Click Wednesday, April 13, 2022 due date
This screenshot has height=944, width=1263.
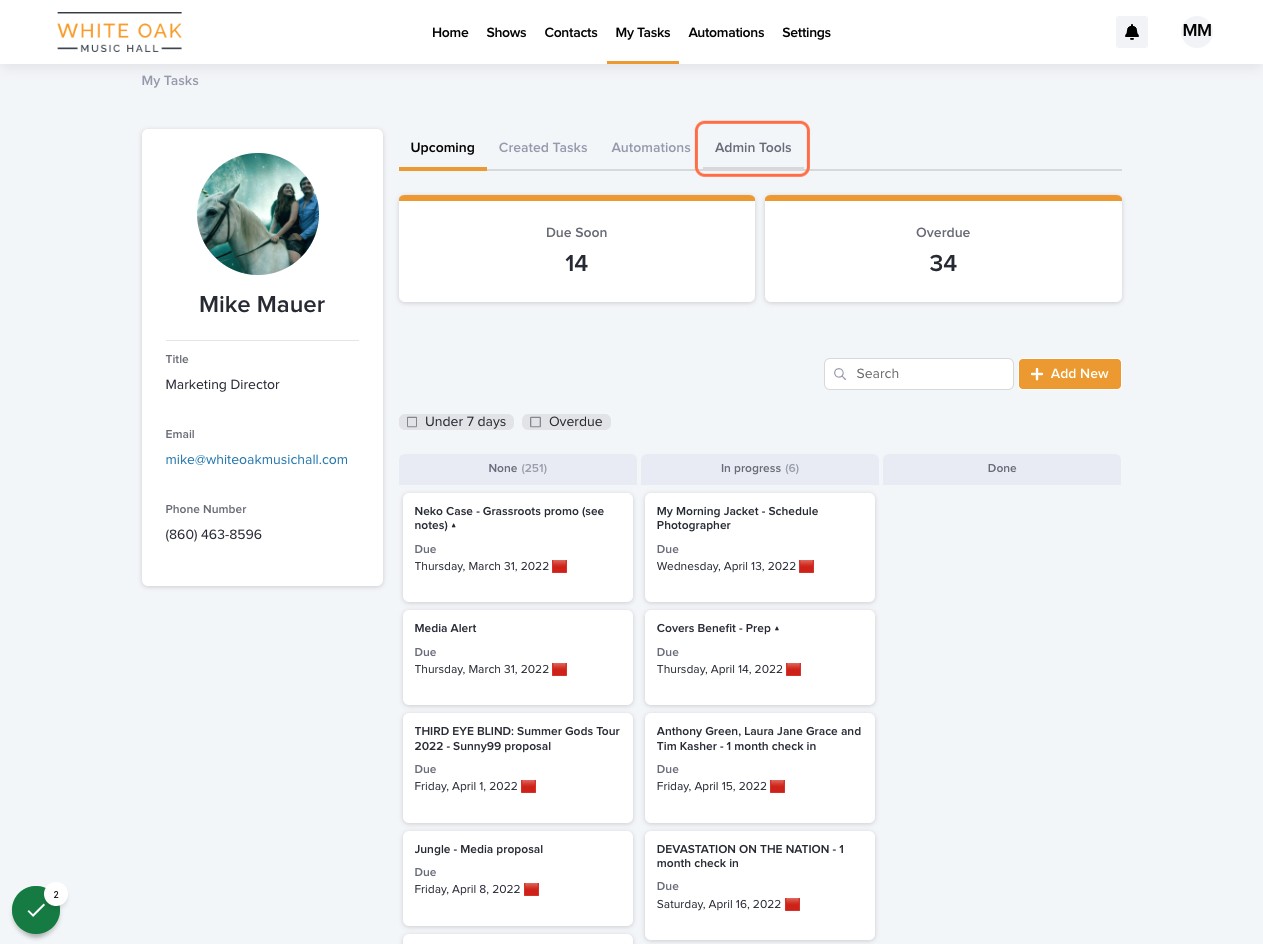coord(726,566)
